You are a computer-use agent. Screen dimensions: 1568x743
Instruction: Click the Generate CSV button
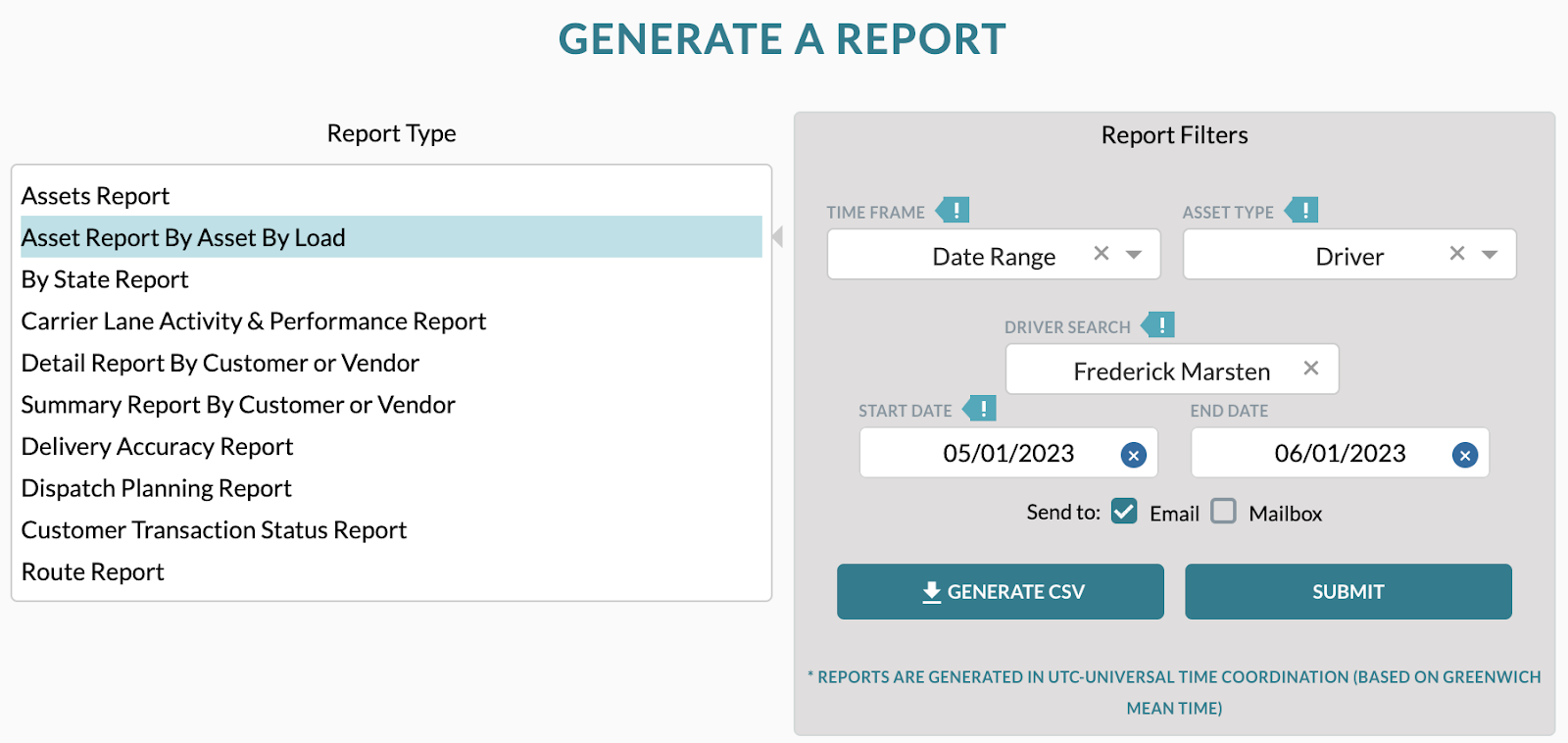pyautogui.click(x=1001, y=591)
